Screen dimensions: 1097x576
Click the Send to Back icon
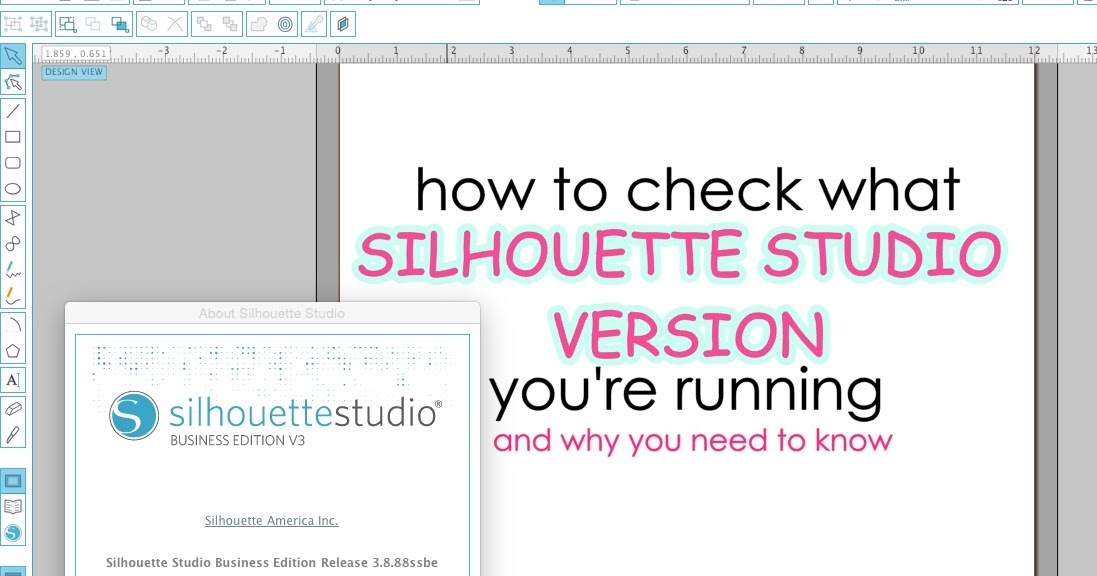coord(229,24)
